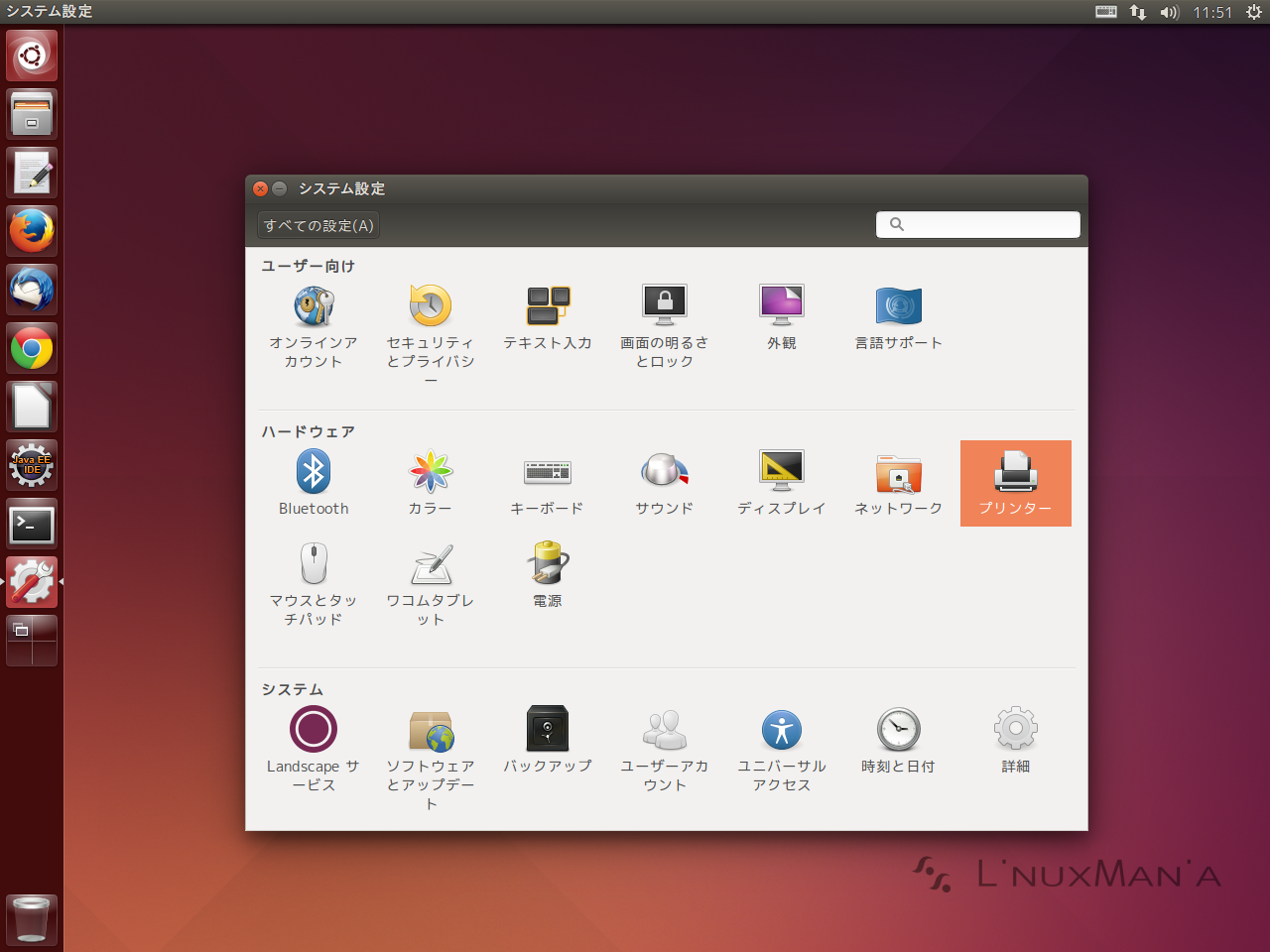
Task: Open 電源 power settings
Action: 548,575
